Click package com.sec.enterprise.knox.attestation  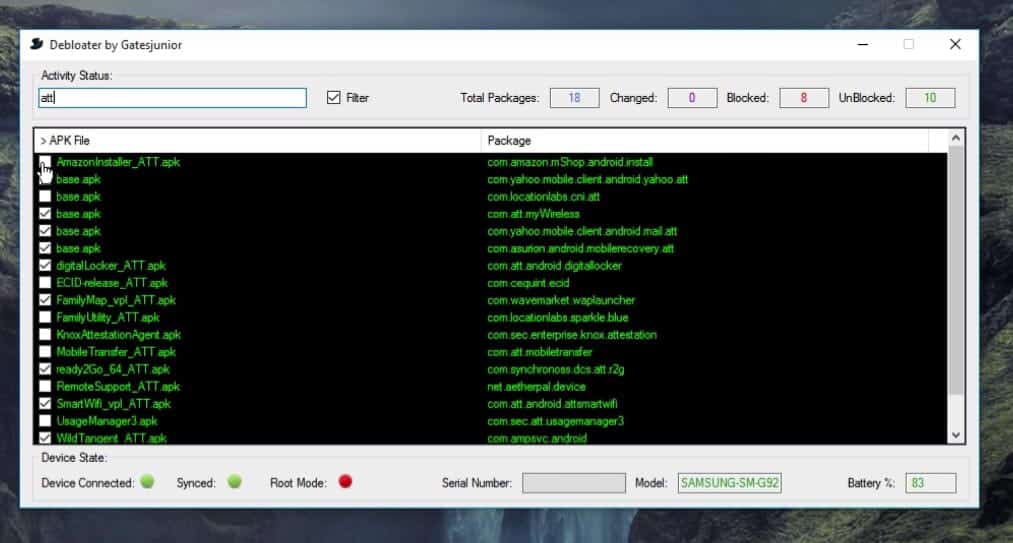tap(572, 335)
